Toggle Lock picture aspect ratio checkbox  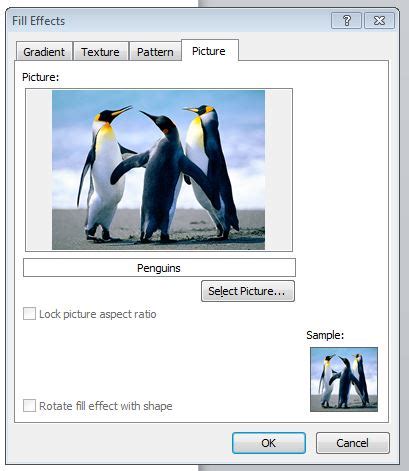click(29, 314)
